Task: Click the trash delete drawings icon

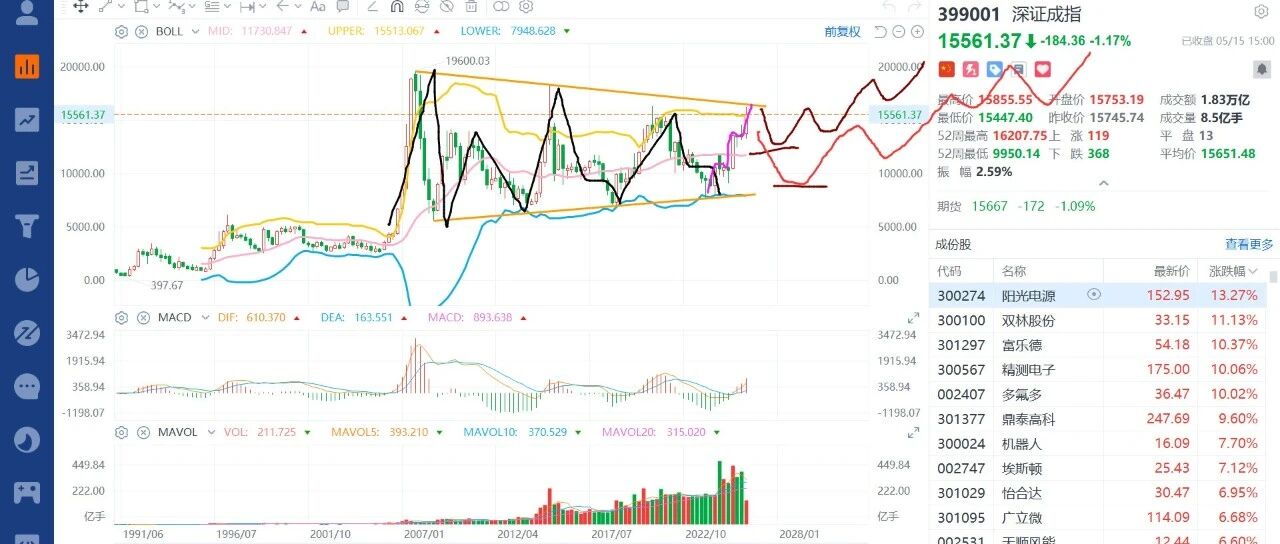Action: pyautogui.click(x=471, y=6)
